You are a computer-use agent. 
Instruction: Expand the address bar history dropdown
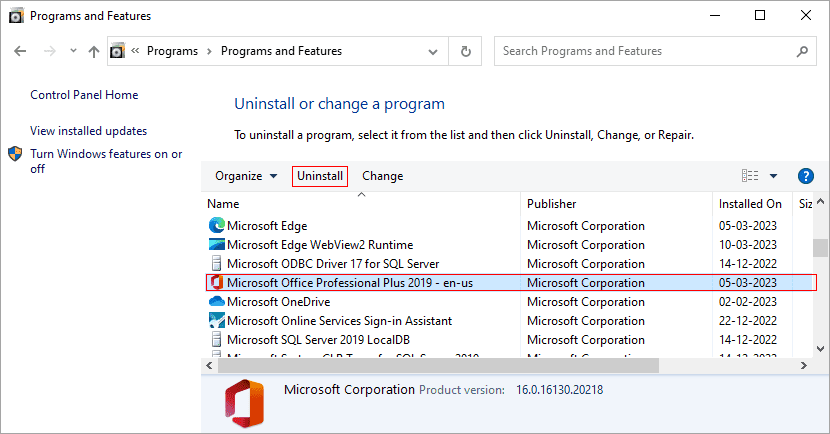[x=432, y=51]
